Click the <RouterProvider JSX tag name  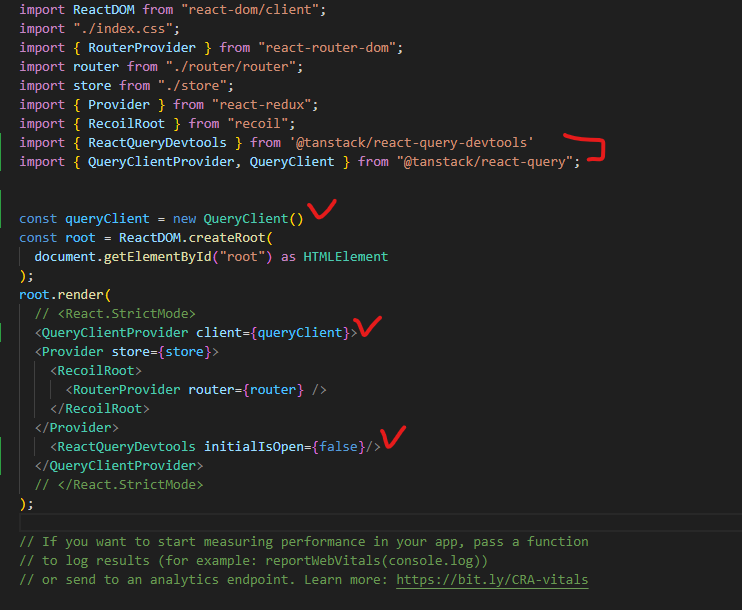click(126, 389)
